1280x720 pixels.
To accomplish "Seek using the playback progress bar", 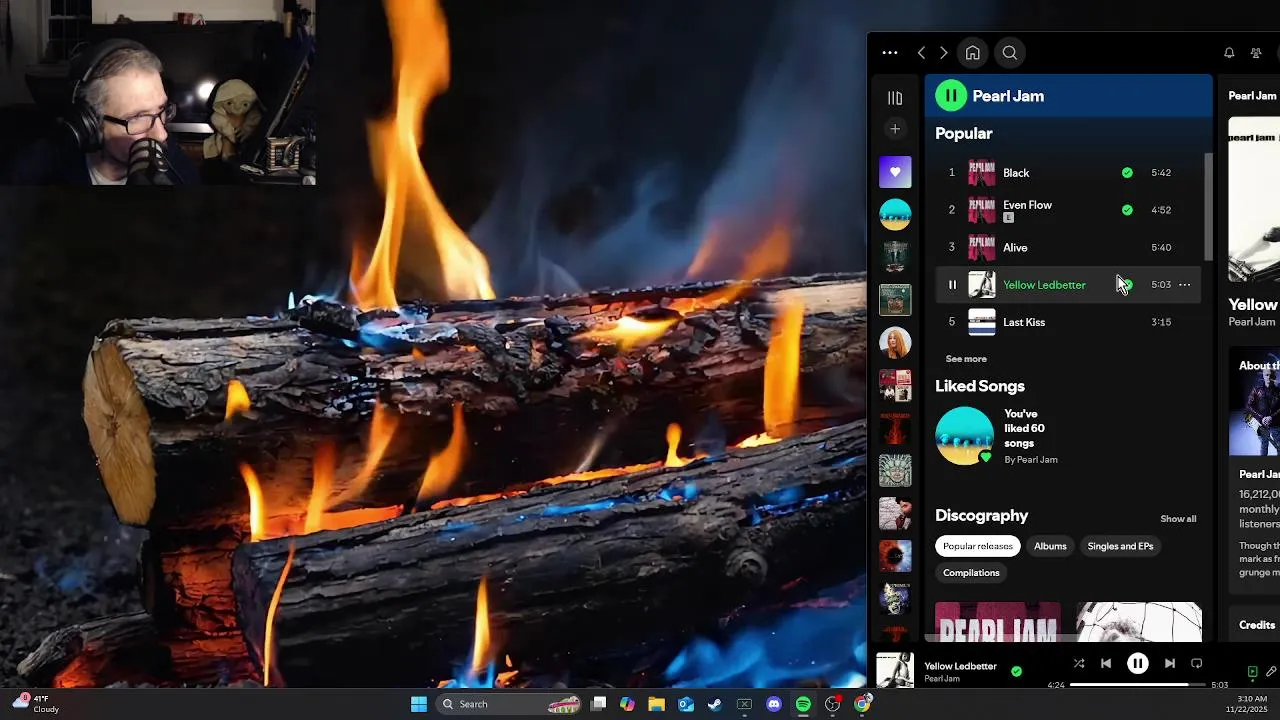I will coord(1137,685).
